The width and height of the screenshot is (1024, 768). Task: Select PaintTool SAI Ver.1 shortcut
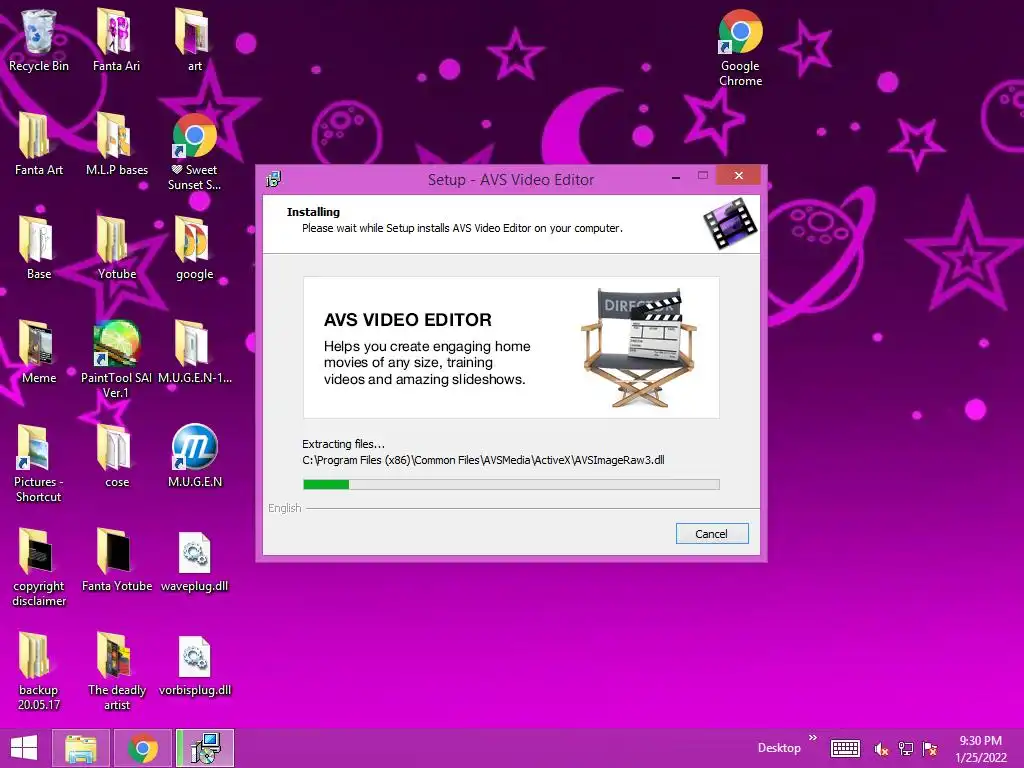116,359
